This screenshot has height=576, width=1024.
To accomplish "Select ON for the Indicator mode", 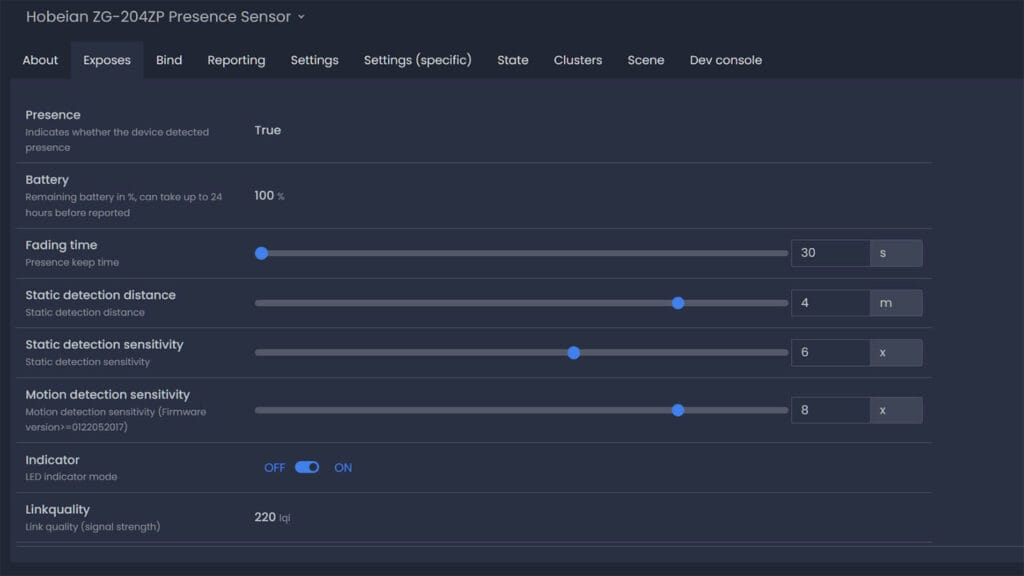I will [x=343, y=467].
